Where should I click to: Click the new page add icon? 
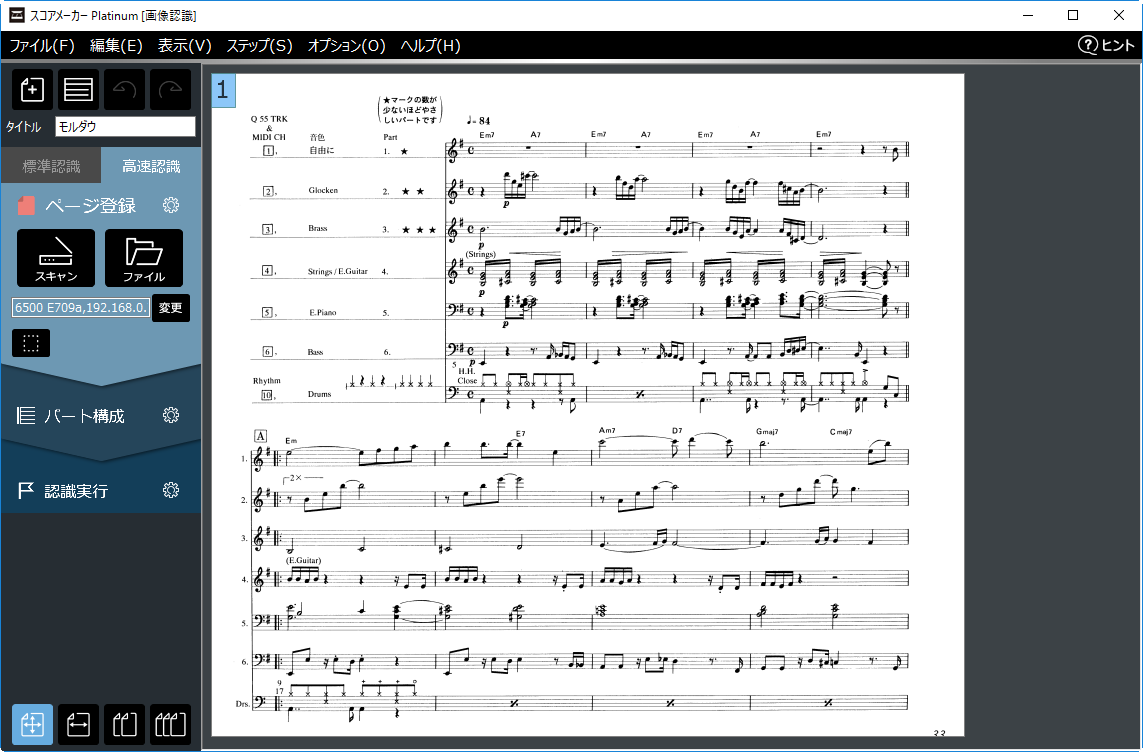(x=32, y=90)
